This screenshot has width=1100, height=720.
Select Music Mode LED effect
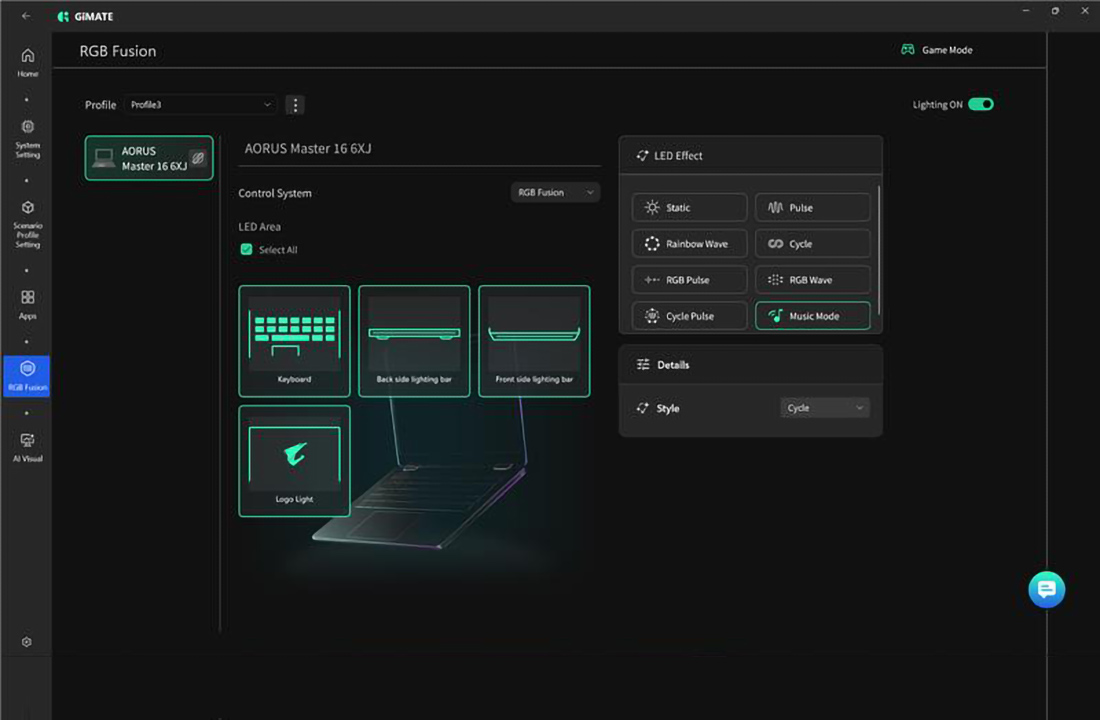[812, 316]
